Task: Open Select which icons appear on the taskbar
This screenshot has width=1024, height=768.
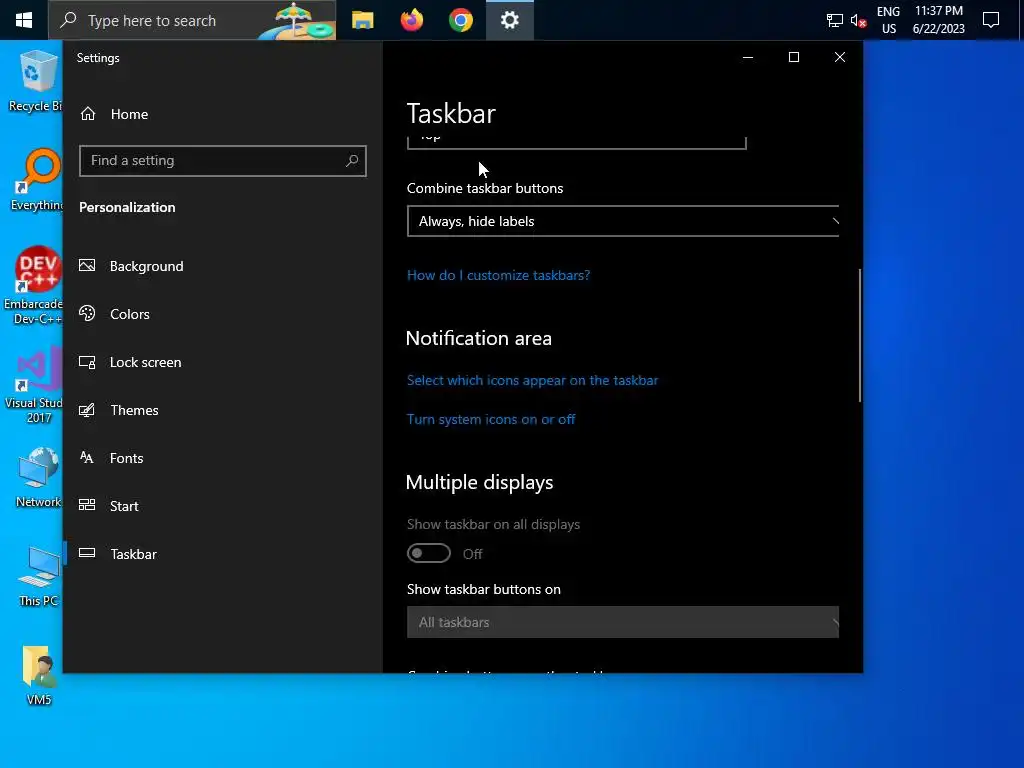Action: coord(532,381)
